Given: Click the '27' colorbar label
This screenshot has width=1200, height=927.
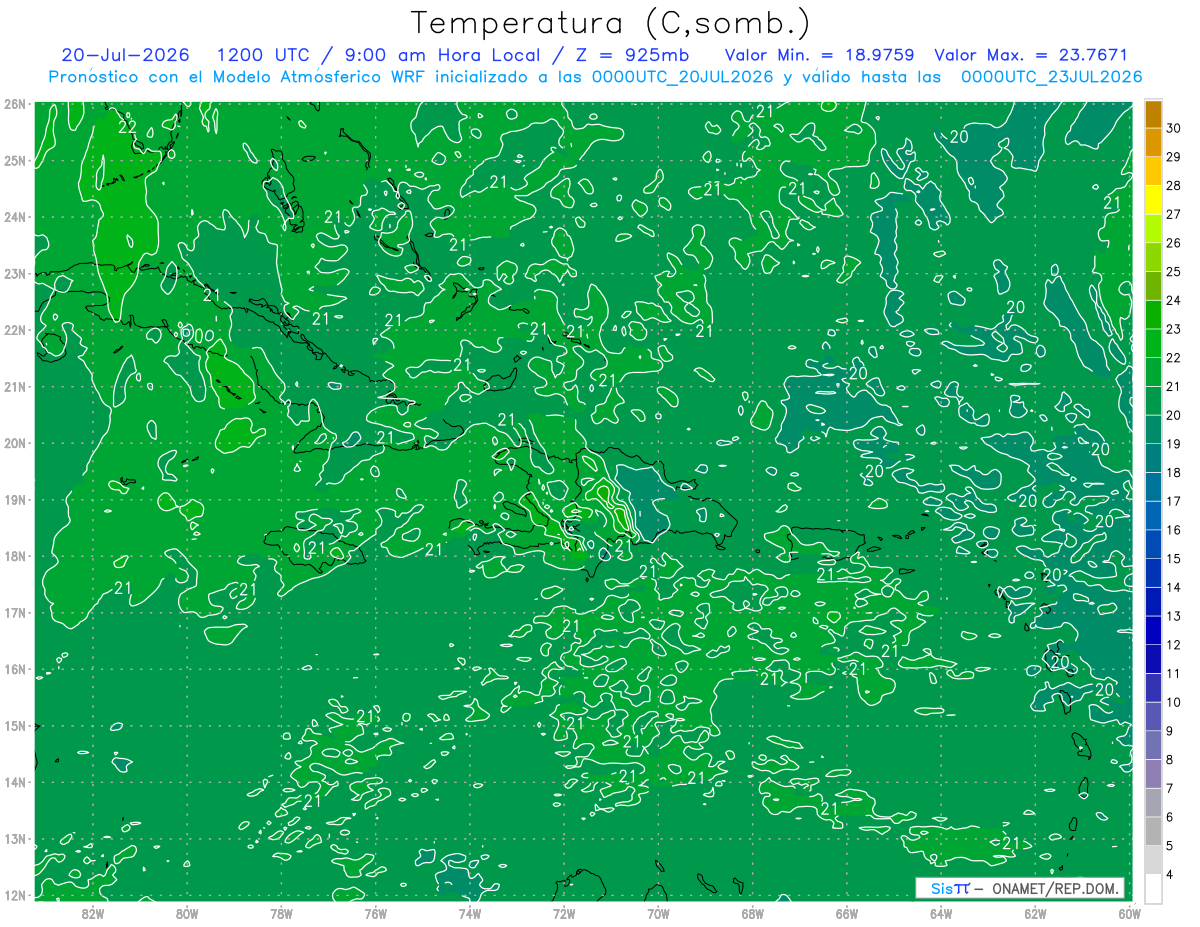Looking at the screenshot, I should click(1173, 214).
